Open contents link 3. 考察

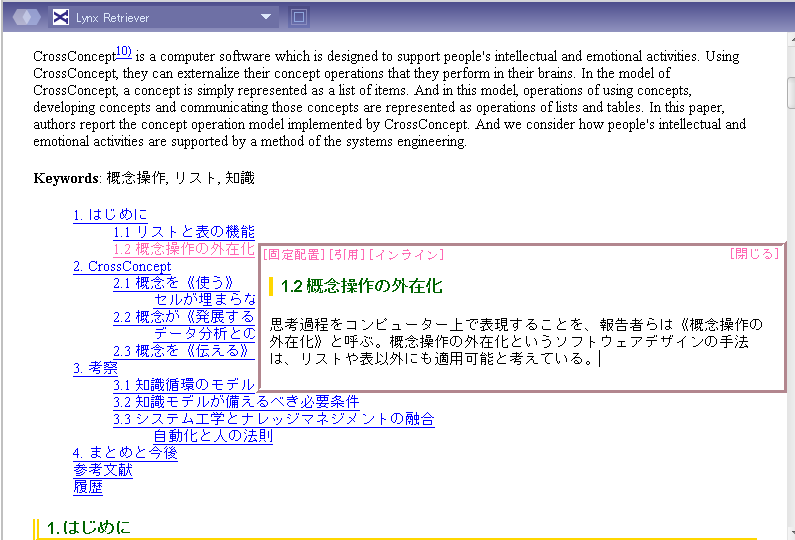[95, 368]
